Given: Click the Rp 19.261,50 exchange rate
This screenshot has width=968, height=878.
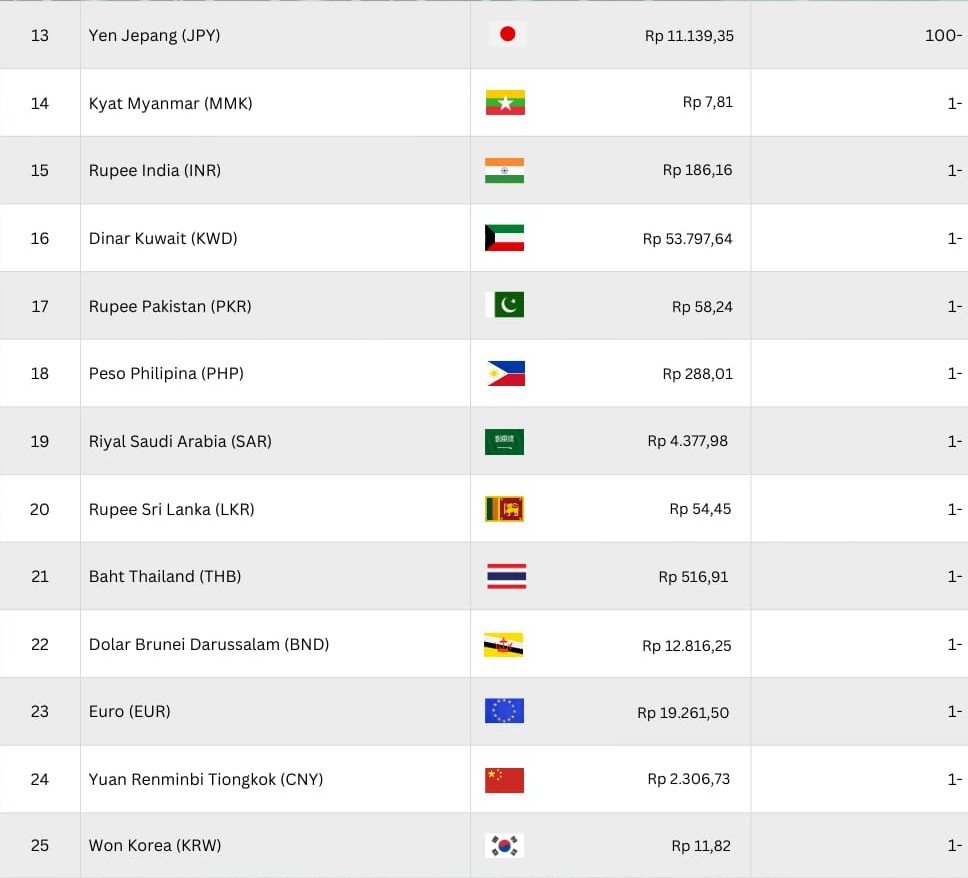Looking at the screenshot, I should [683, 713].
